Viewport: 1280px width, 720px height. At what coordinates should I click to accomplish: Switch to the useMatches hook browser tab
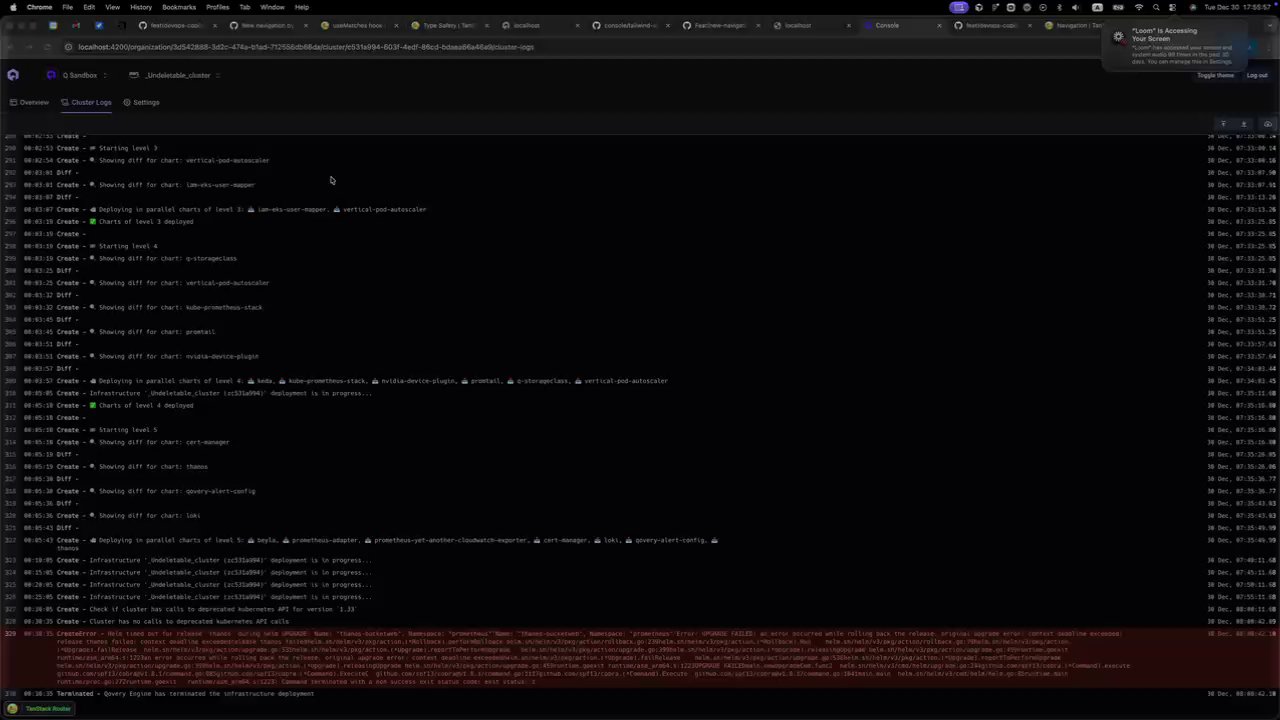(x=358, y=25)
